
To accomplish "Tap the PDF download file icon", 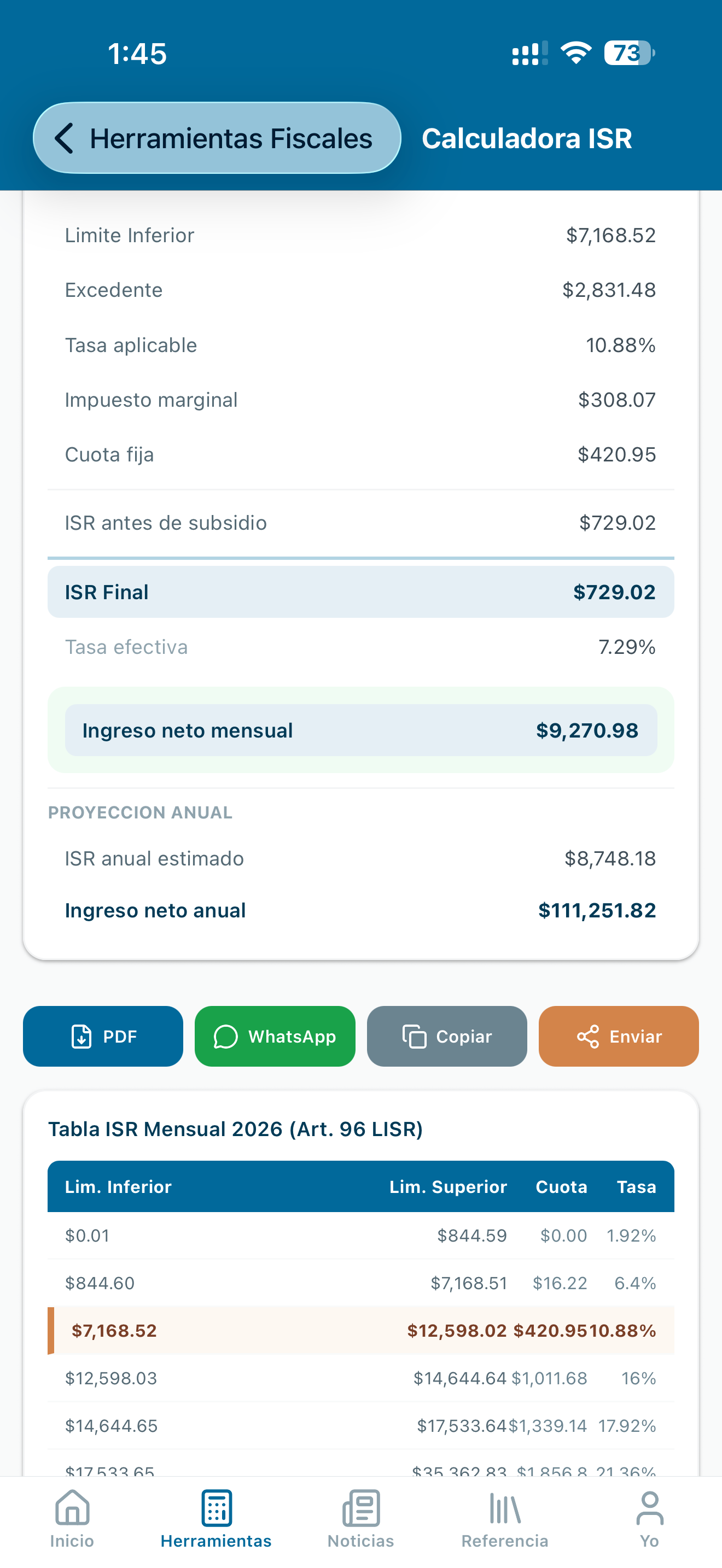I will click(x=81, y=1036).
